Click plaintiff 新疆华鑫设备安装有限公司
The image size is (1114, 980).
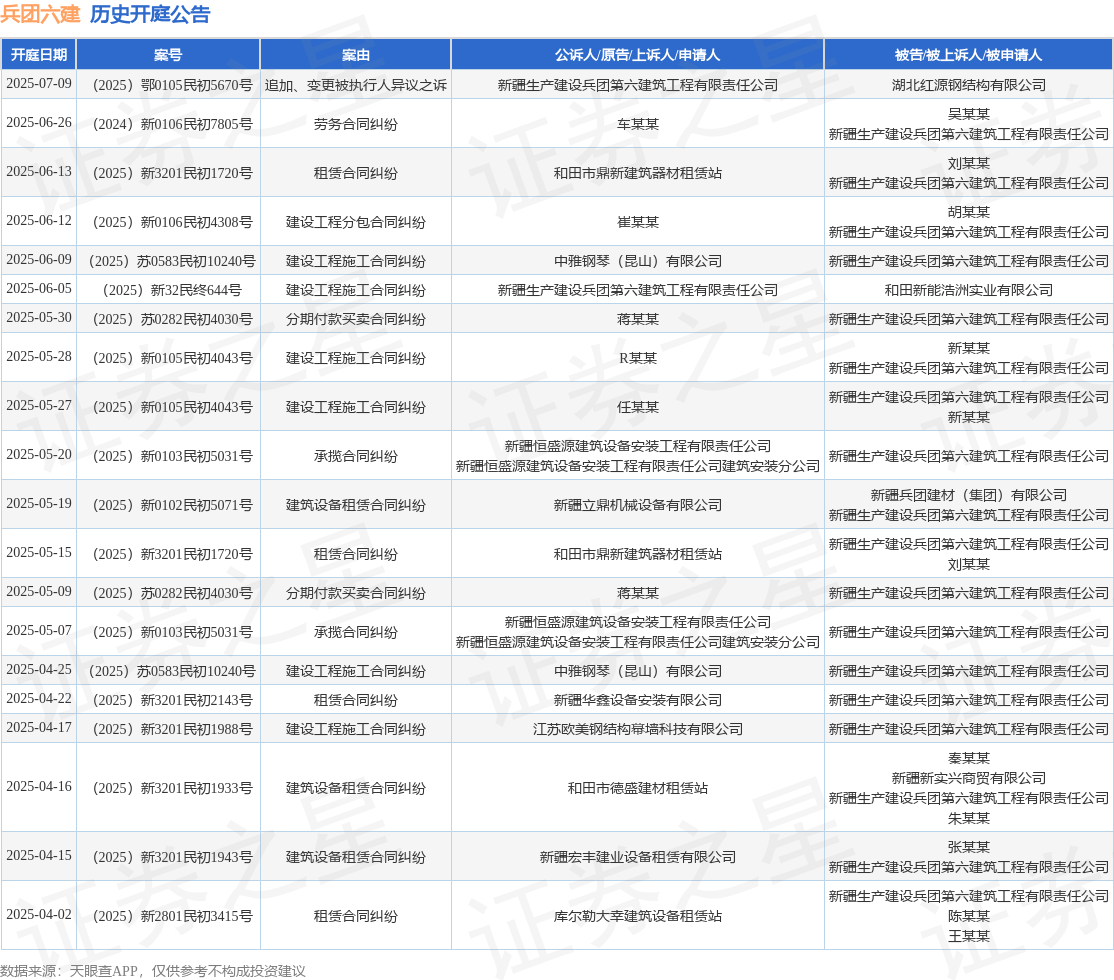pos(637,701)
